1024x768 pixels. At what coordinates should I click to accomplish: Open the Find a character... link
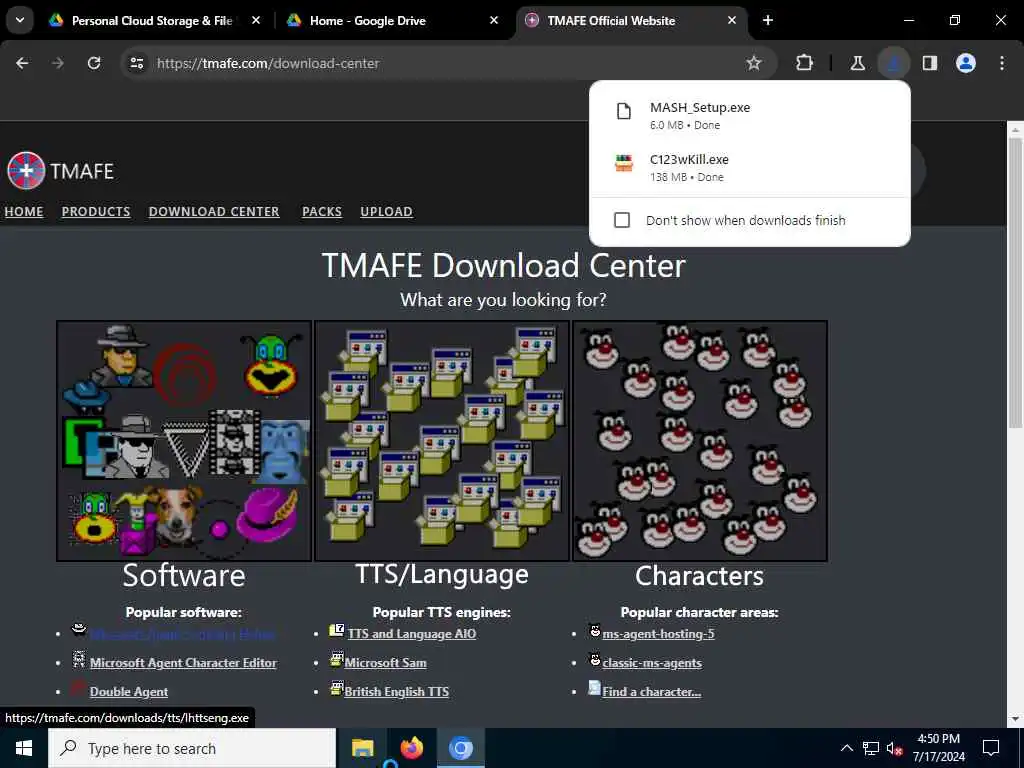pyautogui.click(x=652, y=692)
